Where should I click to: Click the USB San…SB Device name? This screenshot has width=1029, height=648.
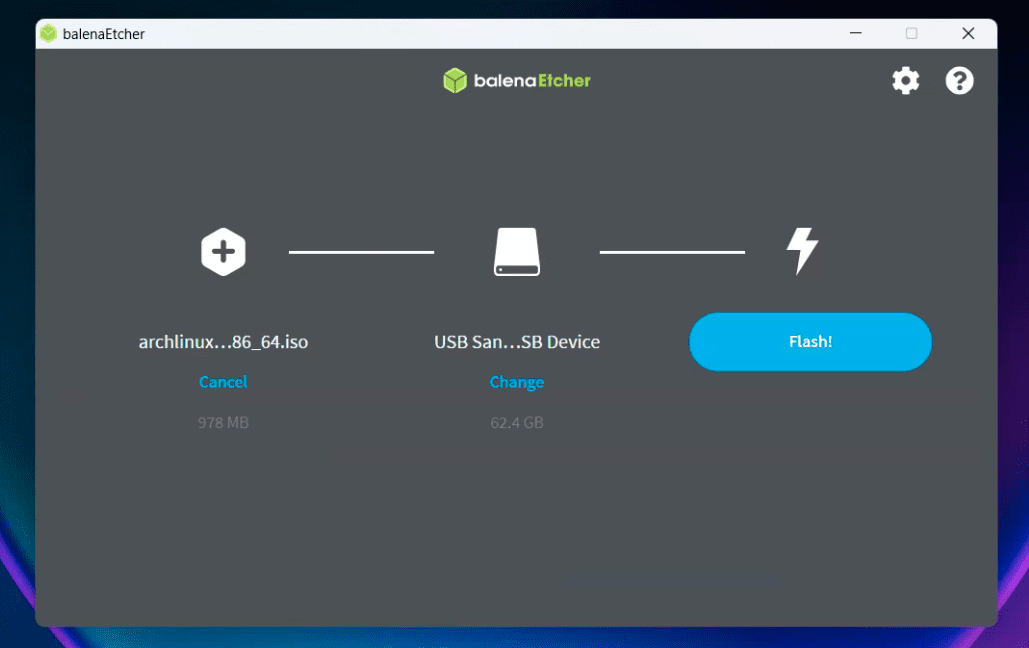(517, 341)
